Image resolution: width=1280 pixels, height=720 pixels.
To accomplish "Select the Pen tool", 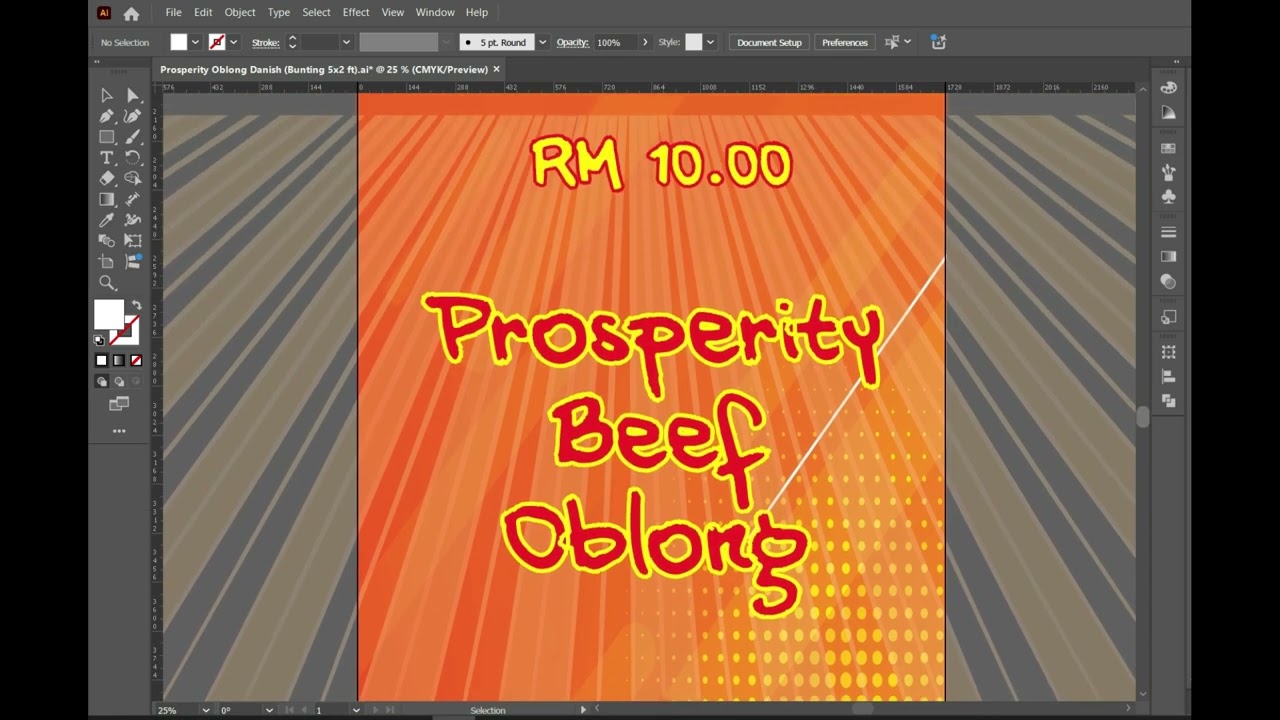I will click(107, 116).
